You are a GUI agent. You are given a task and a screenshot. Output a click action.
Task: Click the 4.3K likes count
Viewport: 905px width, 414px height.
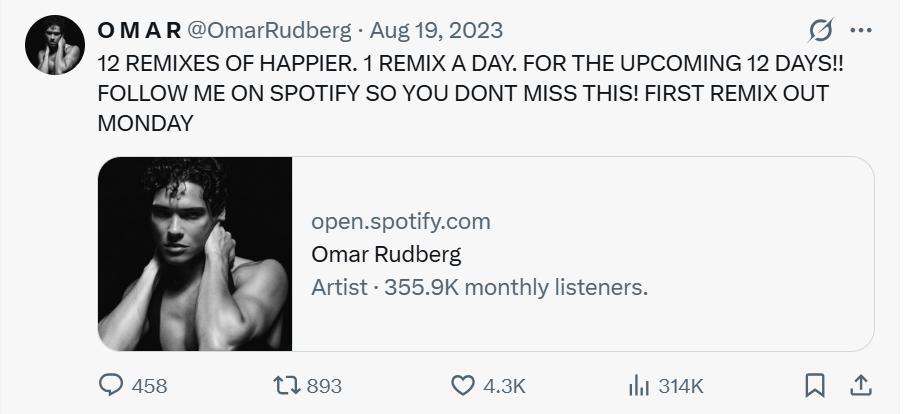[505, 386]
